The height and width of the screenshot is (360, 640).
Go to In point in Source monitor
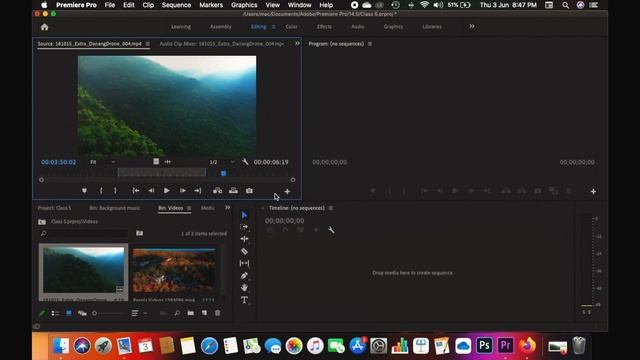click(136, 191)
